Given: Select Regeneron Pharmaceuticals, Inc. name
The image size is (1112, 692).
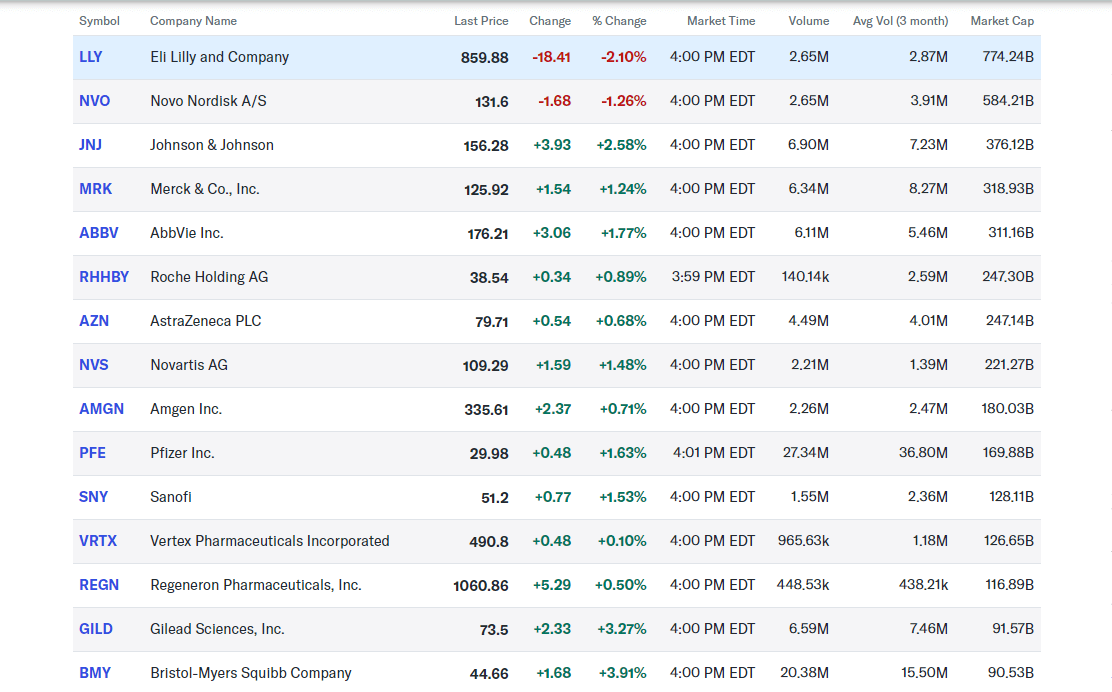Looking at the screenshot, I should click(x=255, y=584).
